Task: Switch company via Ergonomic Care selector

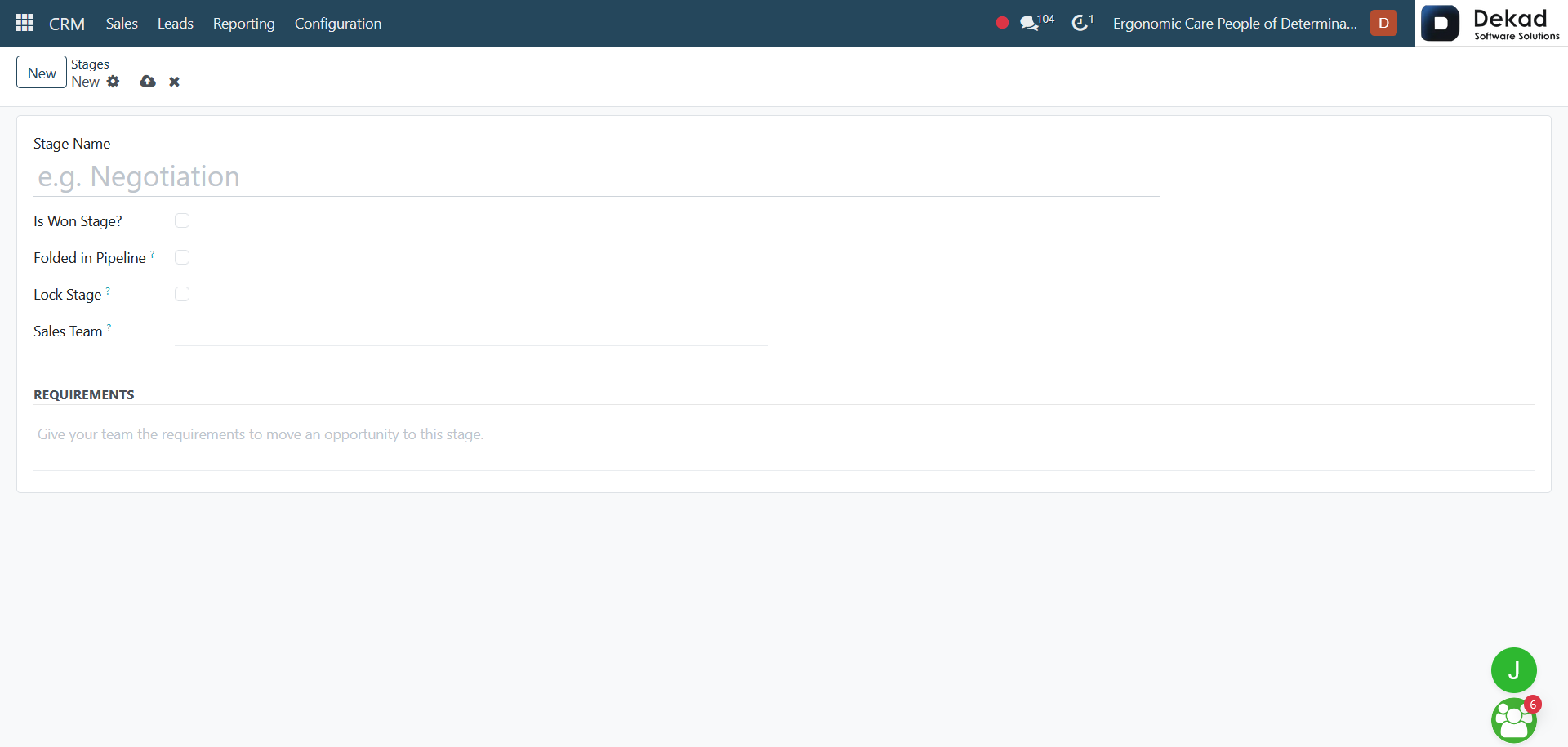Action: [1235, 23]
